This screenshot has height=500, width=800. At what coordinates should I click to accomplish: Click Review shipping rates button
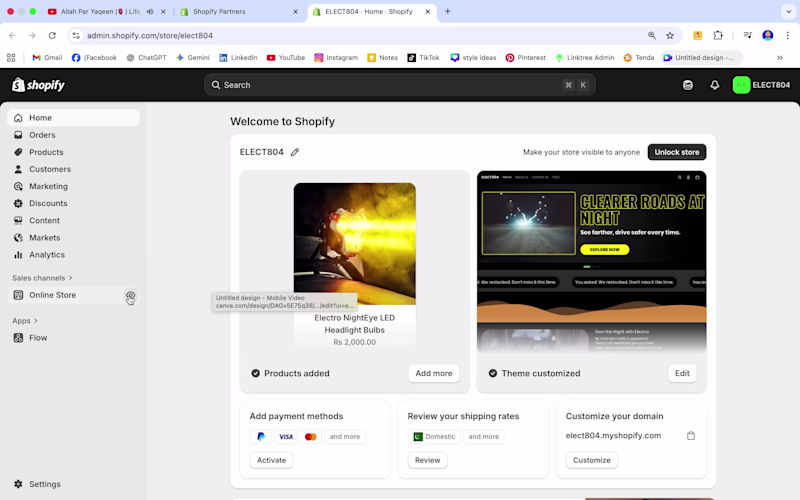pyautogui.click(x=428, y=460)
